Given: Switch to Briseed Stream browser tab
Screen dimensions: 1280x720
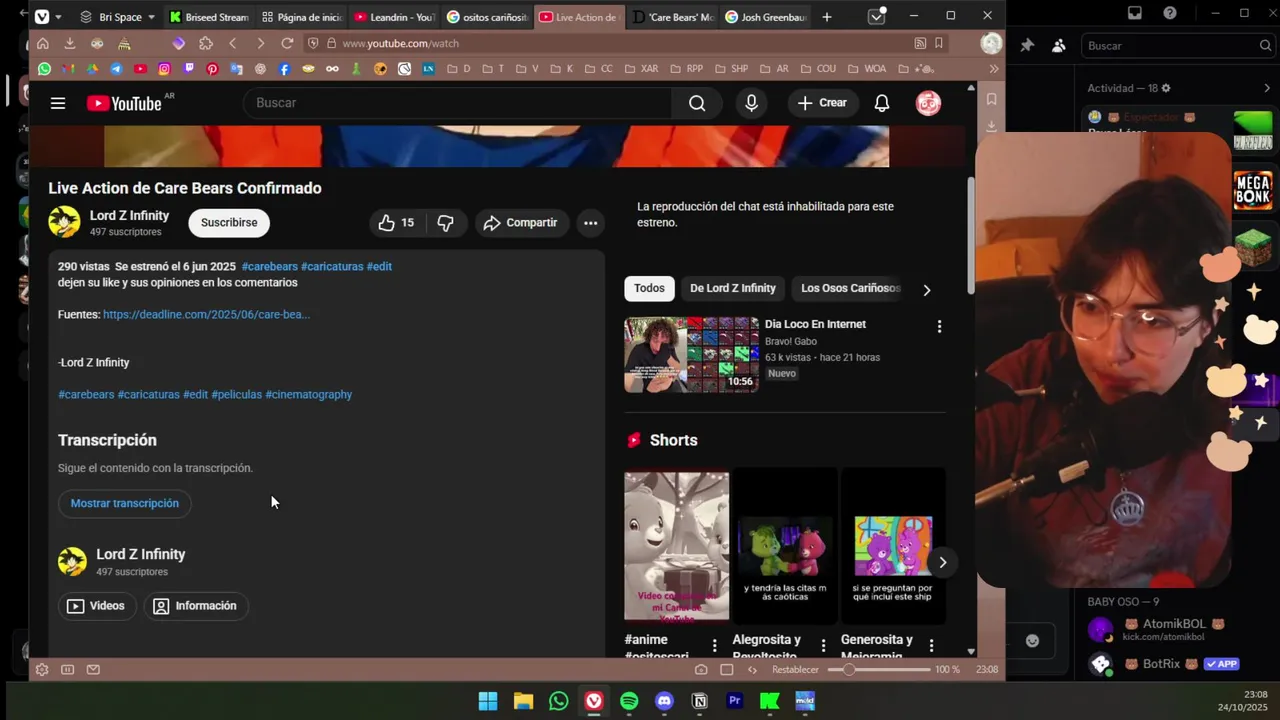Looking at the screenshot, I should click(x=209, y=17).
